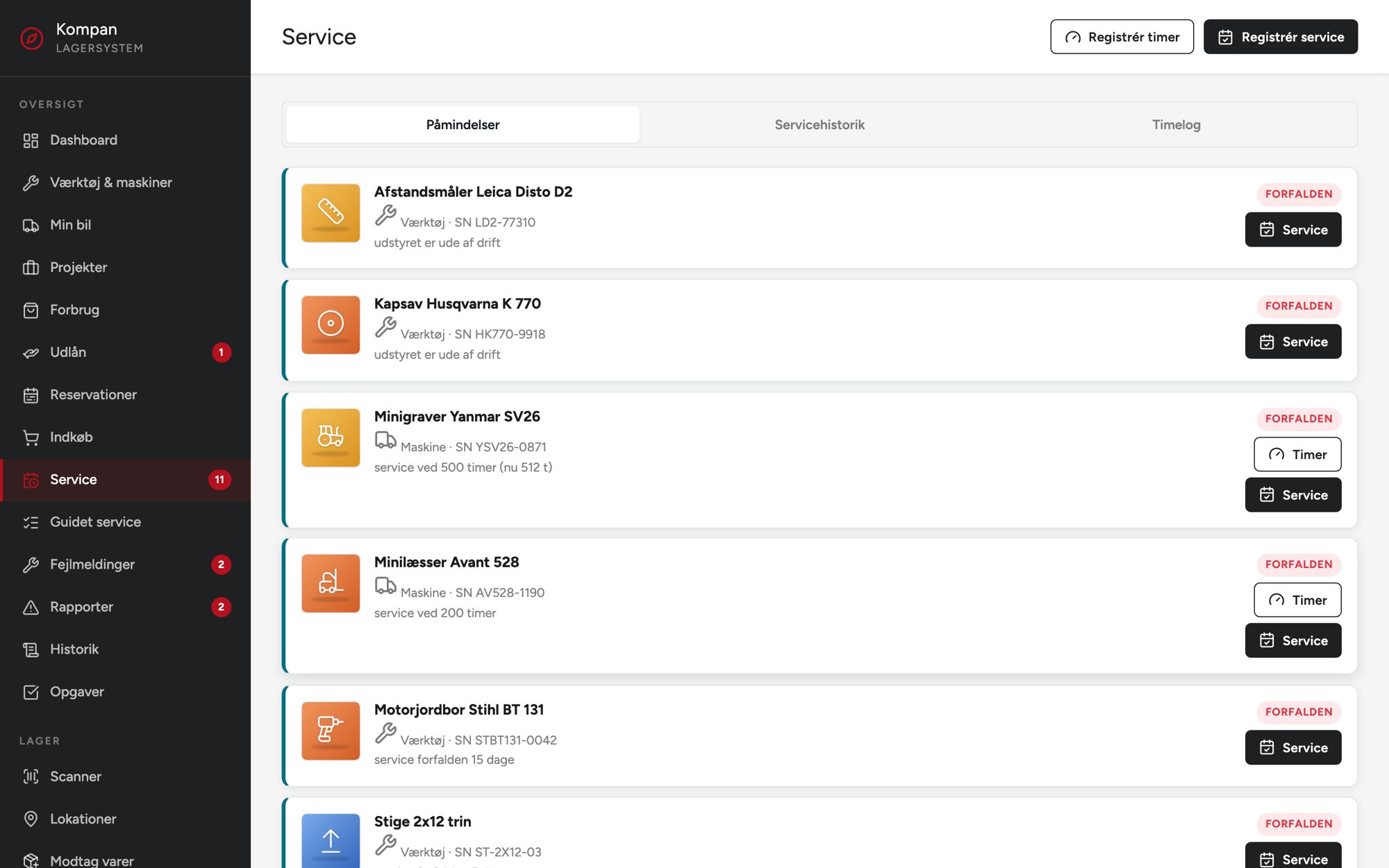
Task: Click the Forbrug shopping bag icon
Action: pyautogui.click(x=31, y=310)
